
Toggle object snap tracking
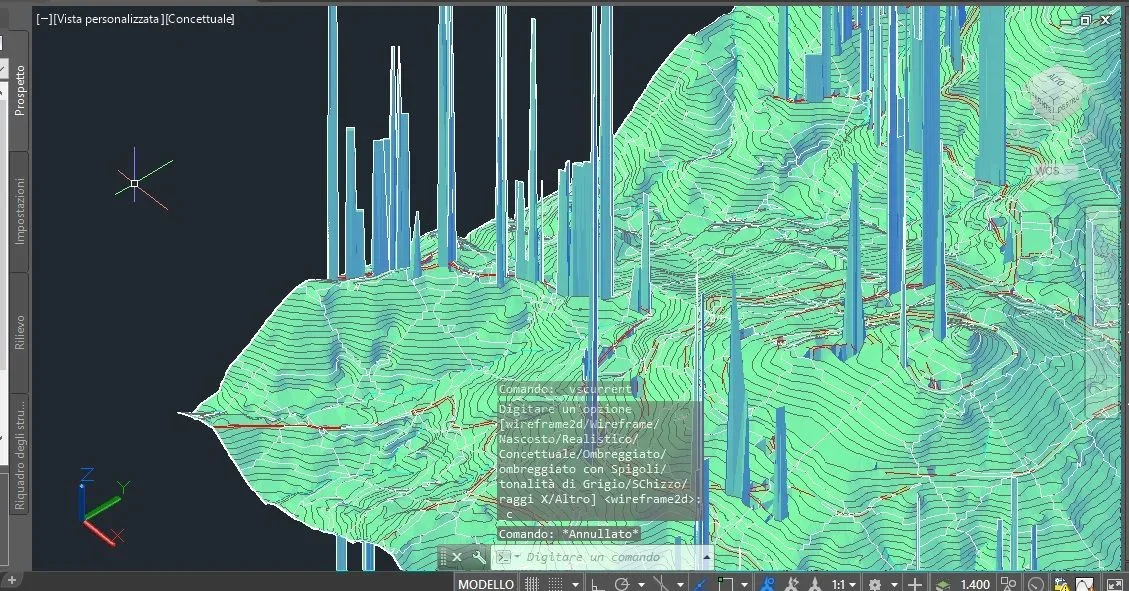click(701, 584)
